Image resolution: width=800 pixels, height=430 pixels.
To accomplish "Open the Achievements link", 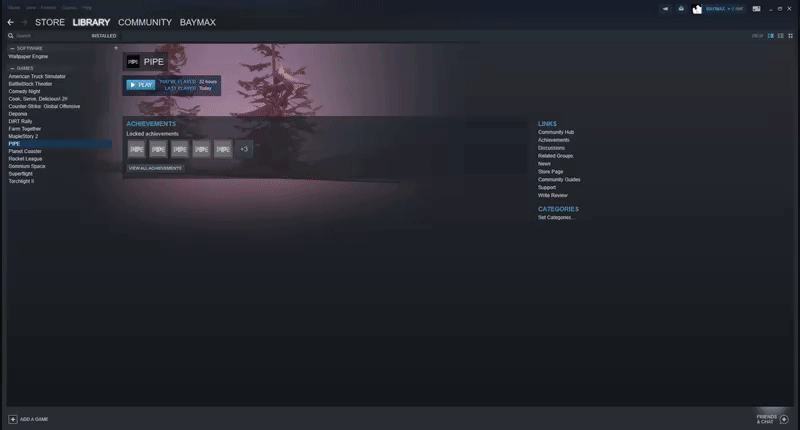I will (554, 140).
